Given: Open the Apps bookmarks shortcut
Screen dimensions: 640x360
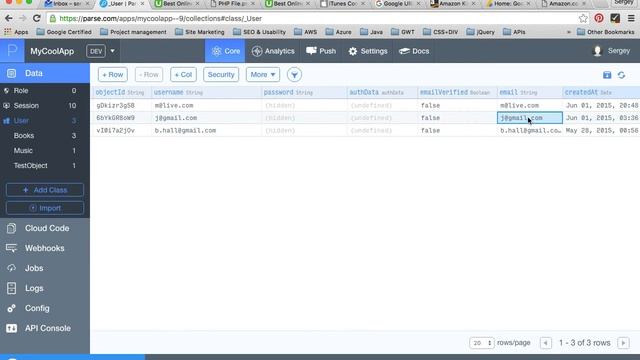Looking at the screenshot, I should (16, 32).
